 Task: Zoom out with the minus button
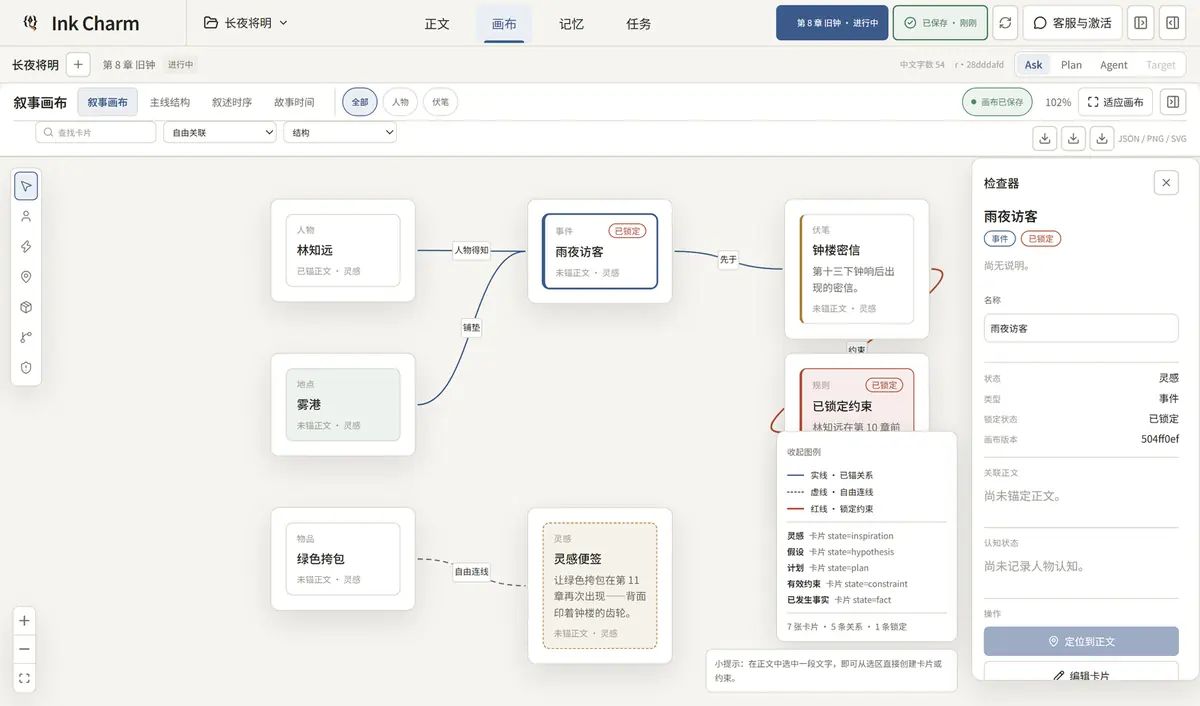[25, 649]
